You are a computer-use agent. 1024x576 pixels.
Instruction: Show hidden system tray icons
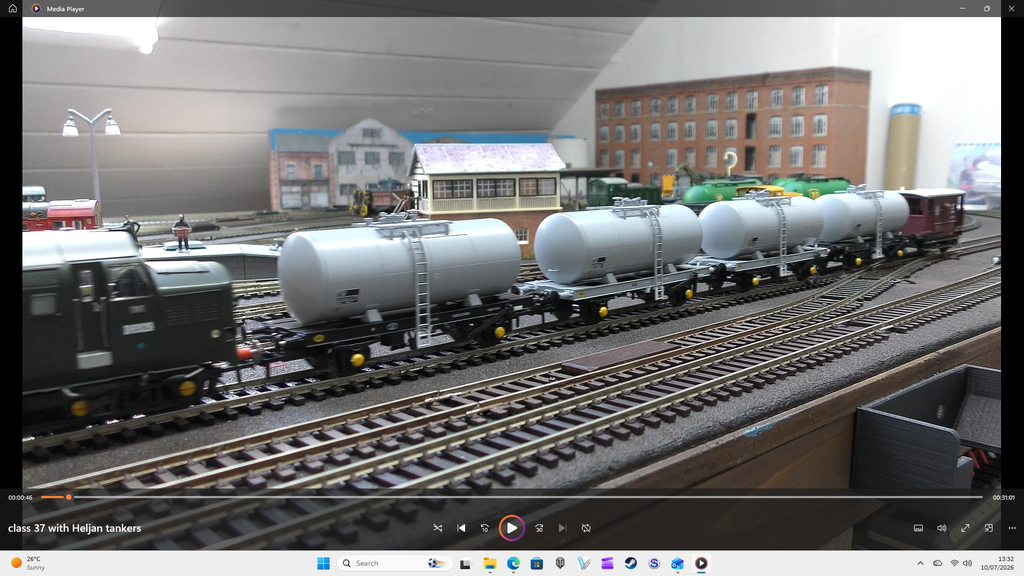[920, 563]
